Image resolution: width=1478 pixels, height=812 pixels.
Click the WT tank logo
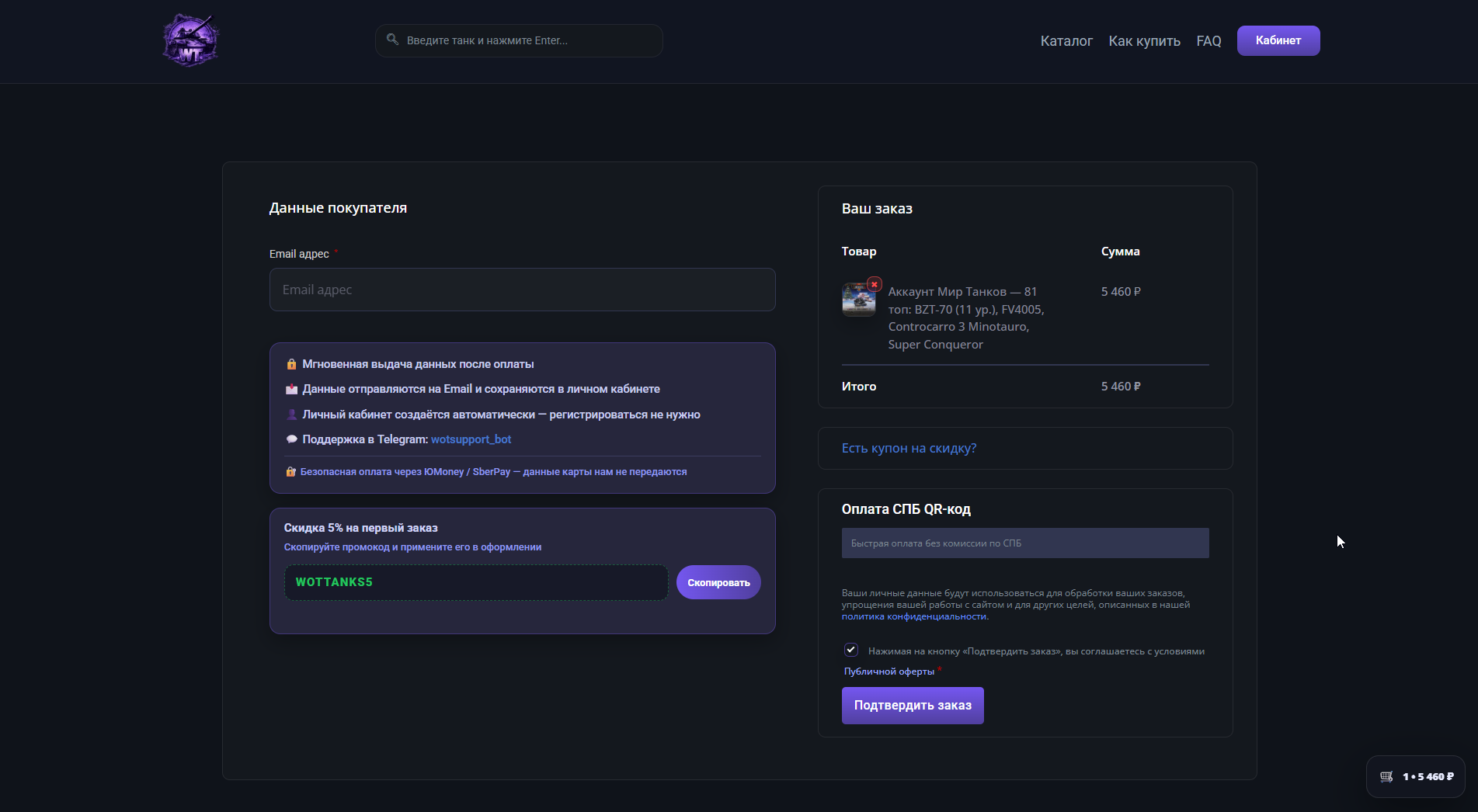point(190,40)
